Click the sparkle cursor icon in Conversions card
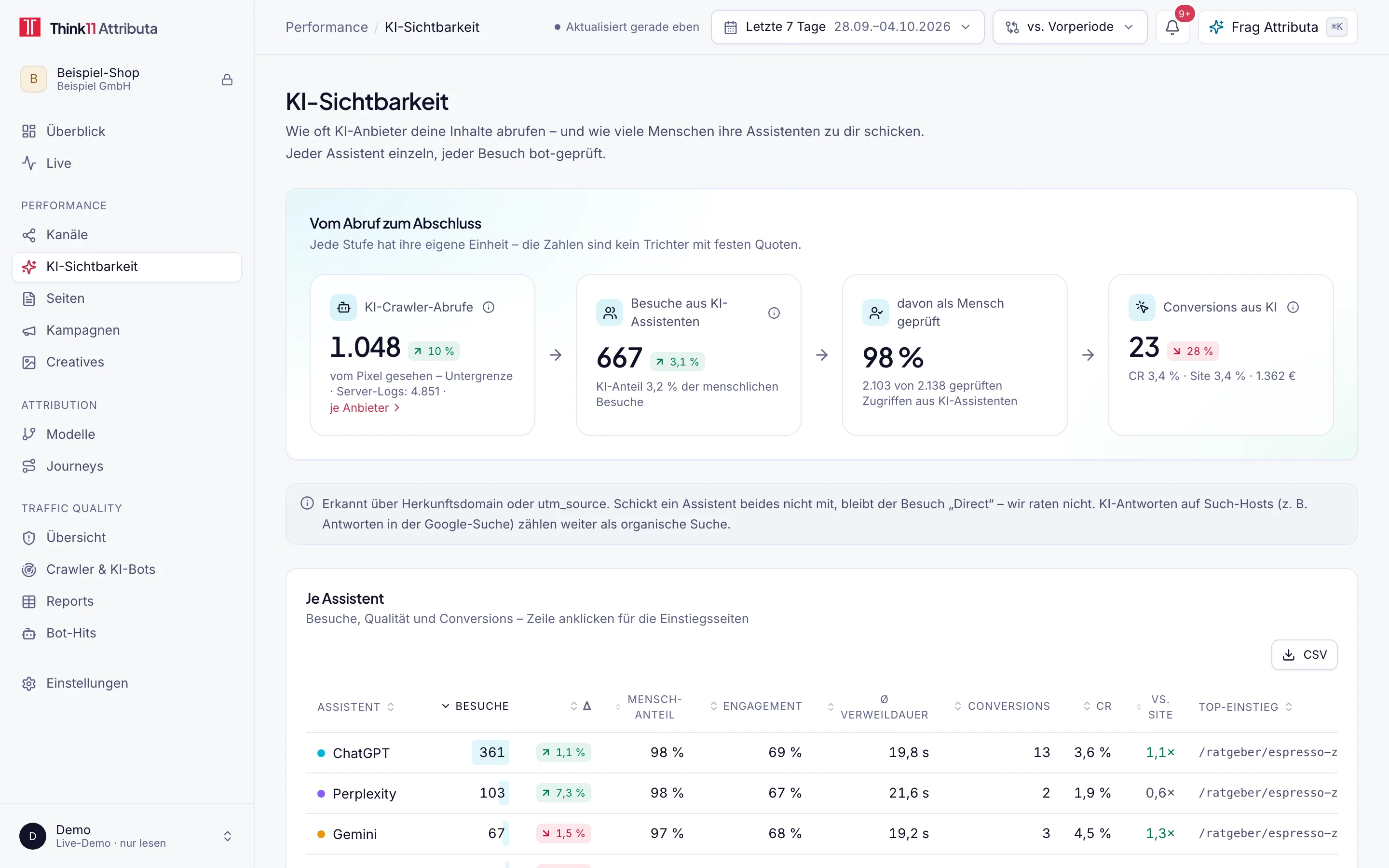The image size is (1389, 868). [1142, 307]
